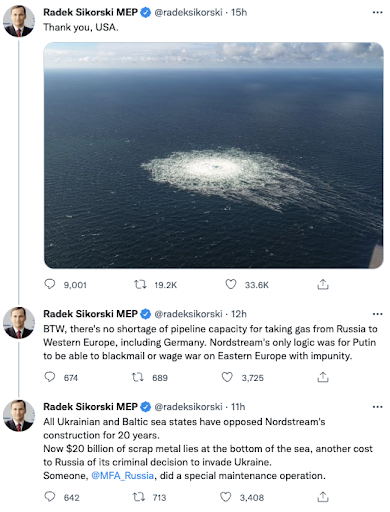Share the third tweet mentioning @MFA_Russia
This screenshot has width=390, height=512.
point(323,497)
